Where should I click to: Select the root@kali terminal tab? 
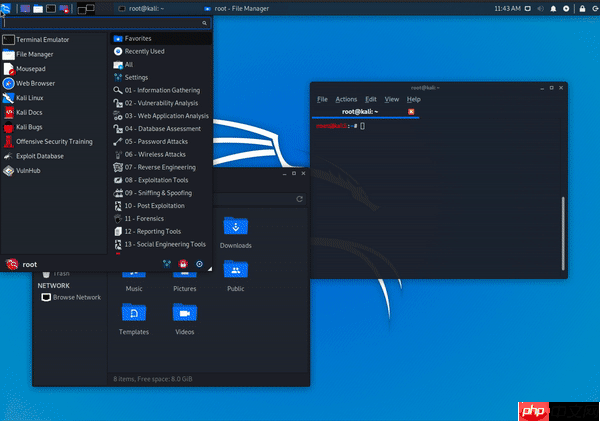(360, 112)
